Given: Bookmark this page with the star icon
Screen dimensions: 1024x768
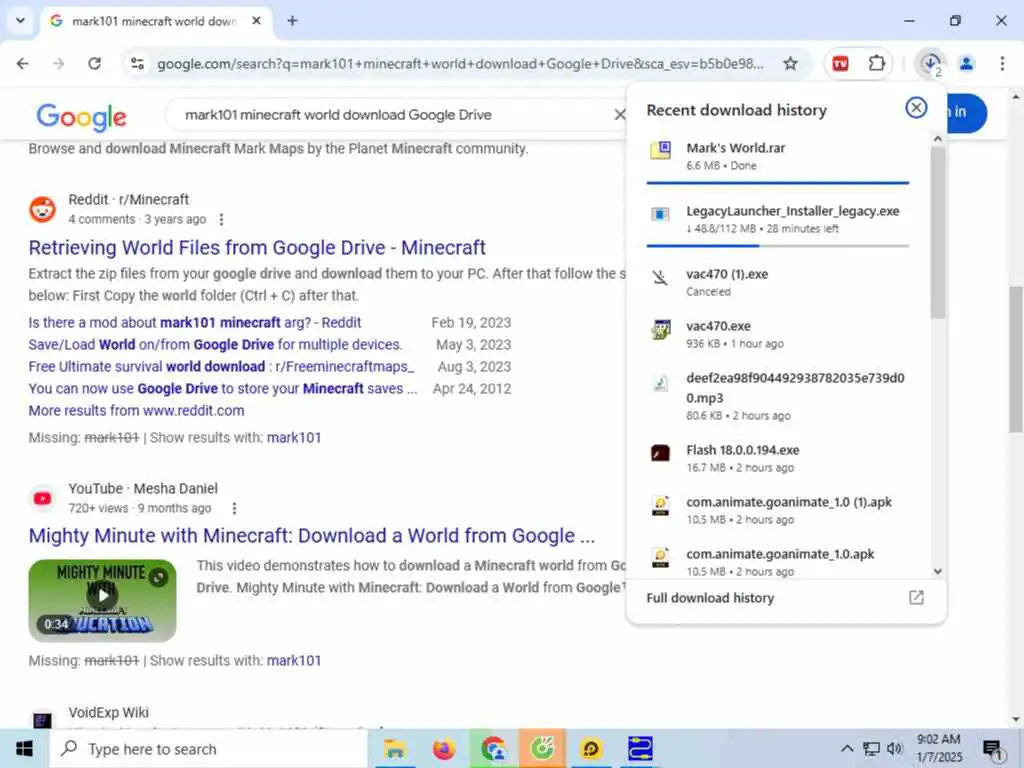Looking at the screenshot, I should point(790,63).
